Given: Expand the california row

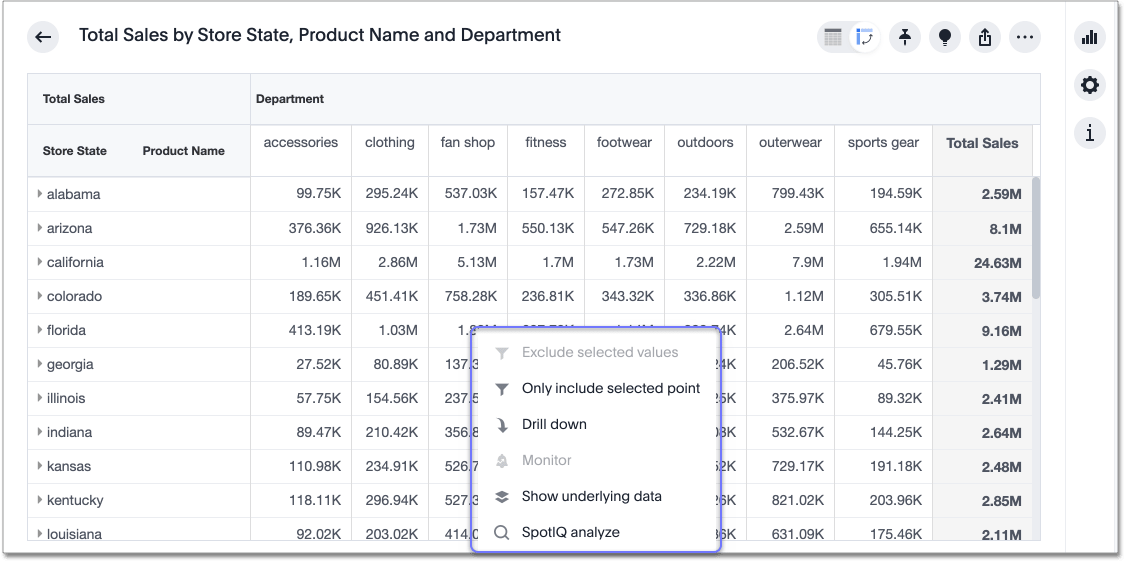Looking at the screenshot, I should (x=40, y=262).
